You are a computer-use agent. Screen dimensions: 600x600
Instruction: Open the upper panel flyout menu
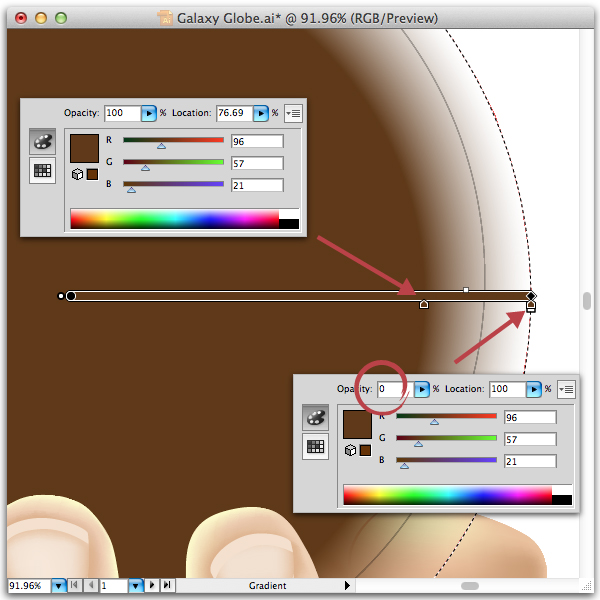click(x=293, y=113)
